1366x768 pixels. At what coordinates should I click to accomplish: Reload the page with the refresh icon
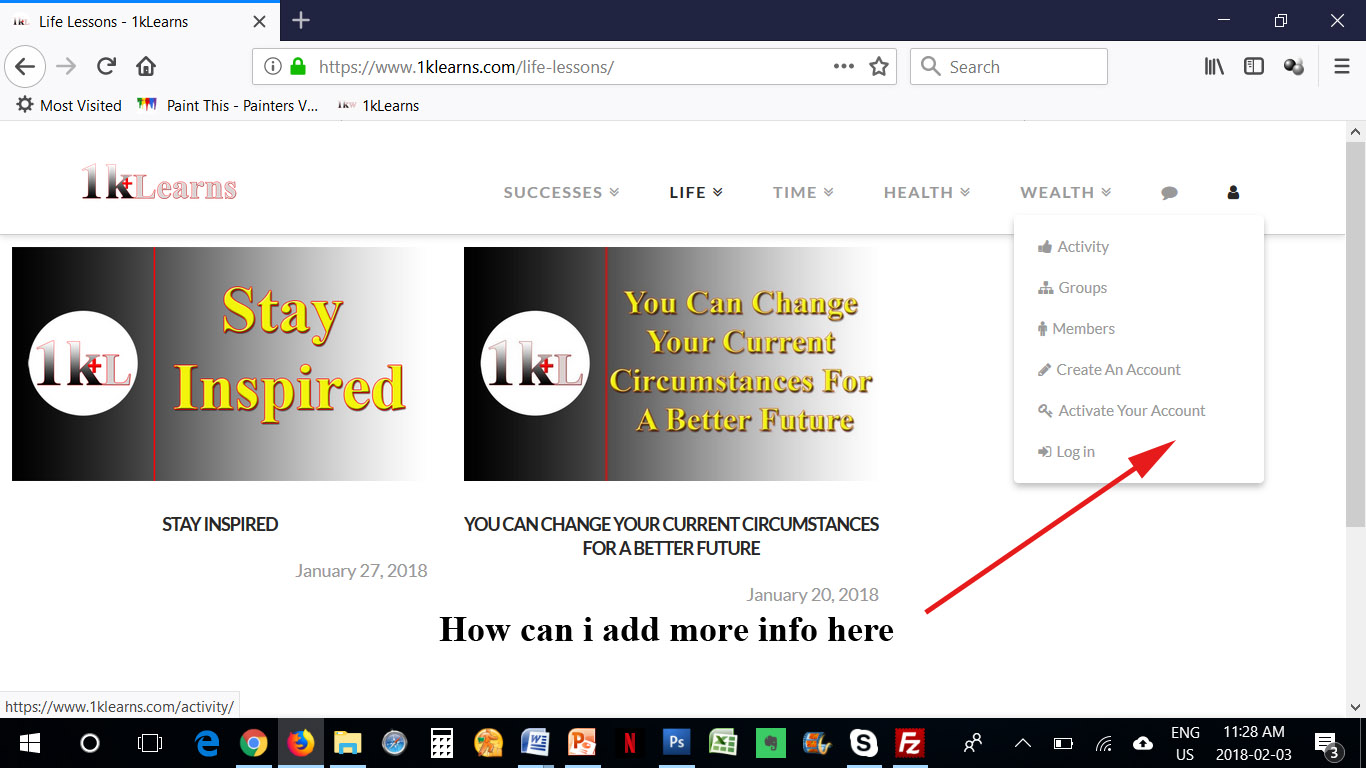pos(106,67)
